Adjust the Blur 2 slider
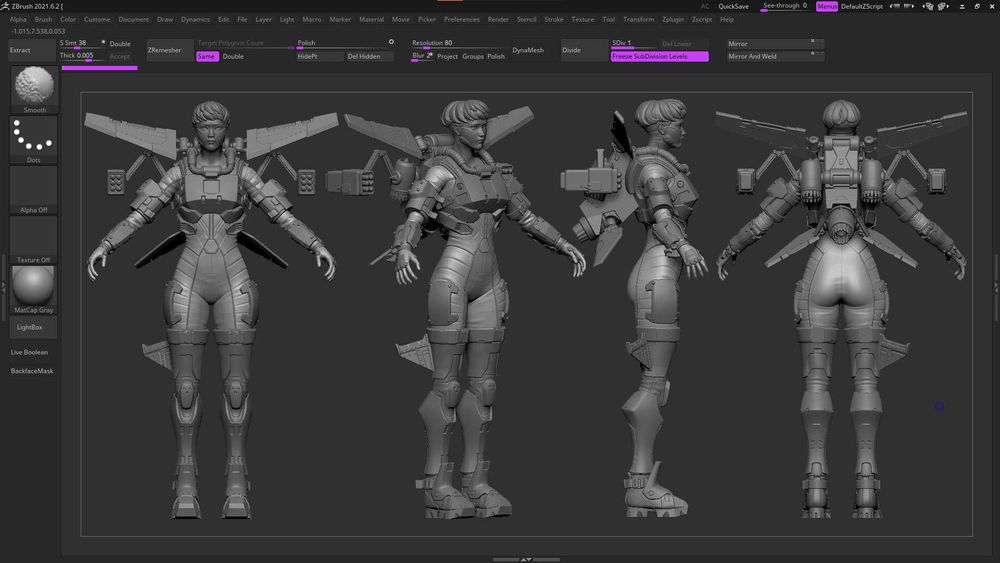The image size is (1000, 563). click(422, 56)
